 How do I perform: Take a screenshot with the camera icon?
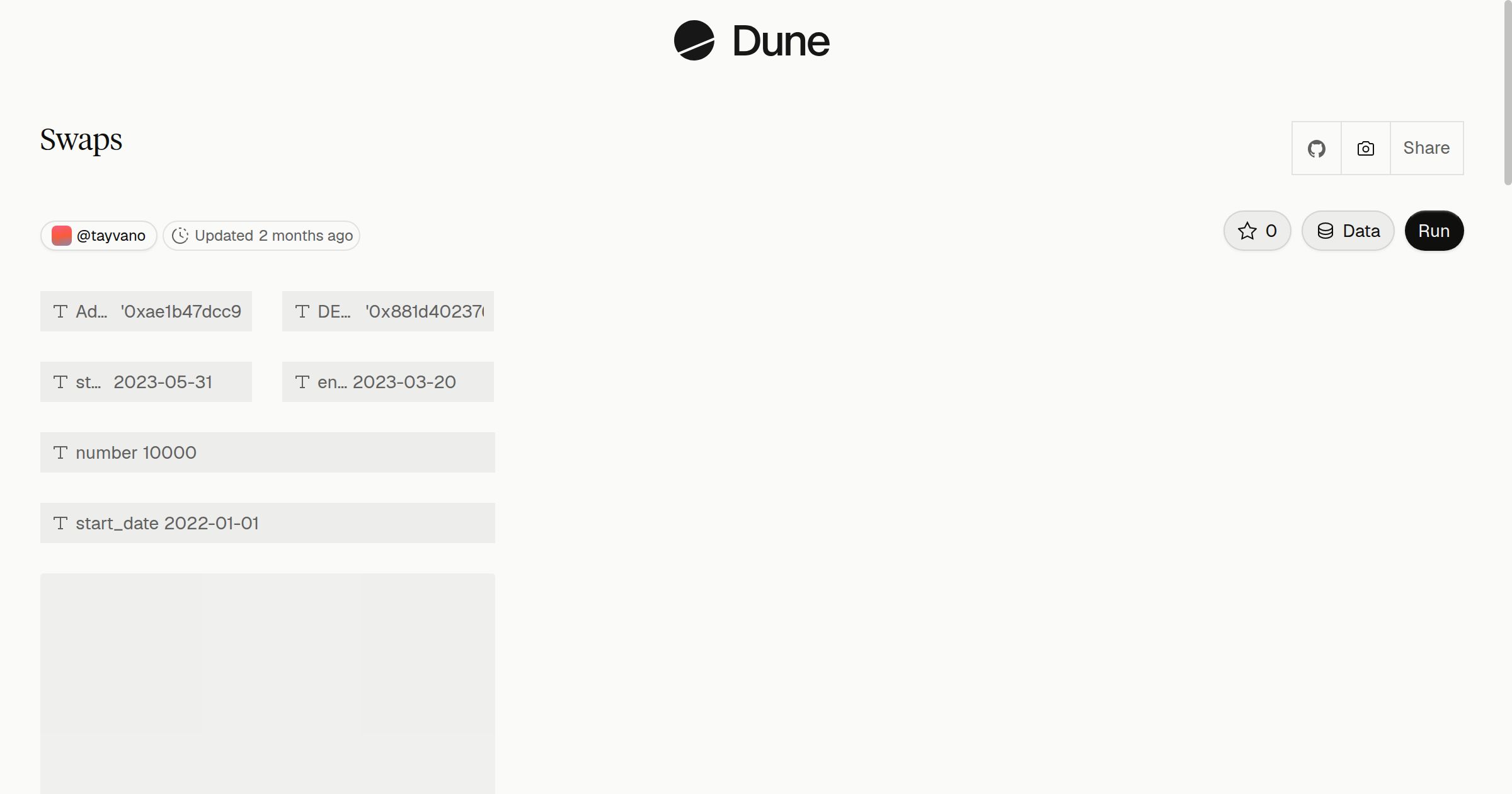click(1366, 148)
